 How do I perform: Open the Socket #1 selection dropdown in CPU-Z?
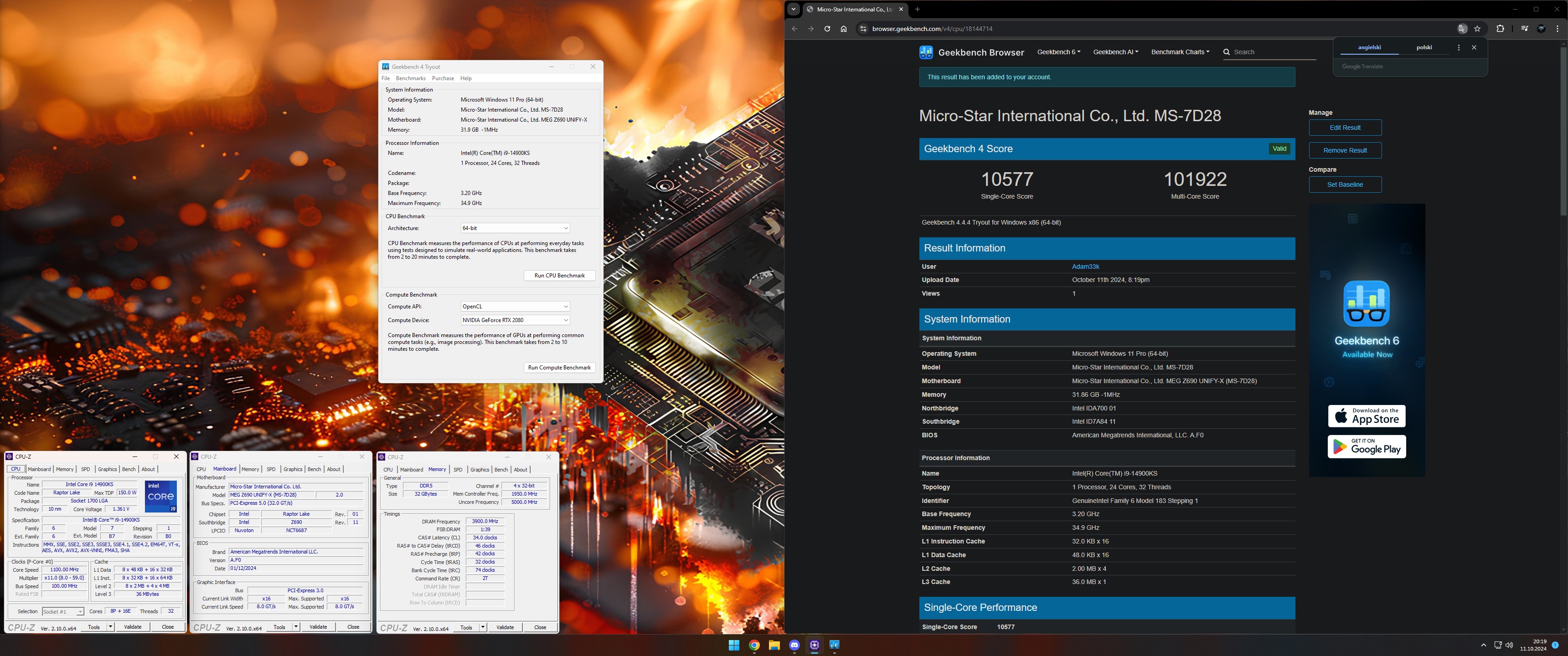point(63,611)
